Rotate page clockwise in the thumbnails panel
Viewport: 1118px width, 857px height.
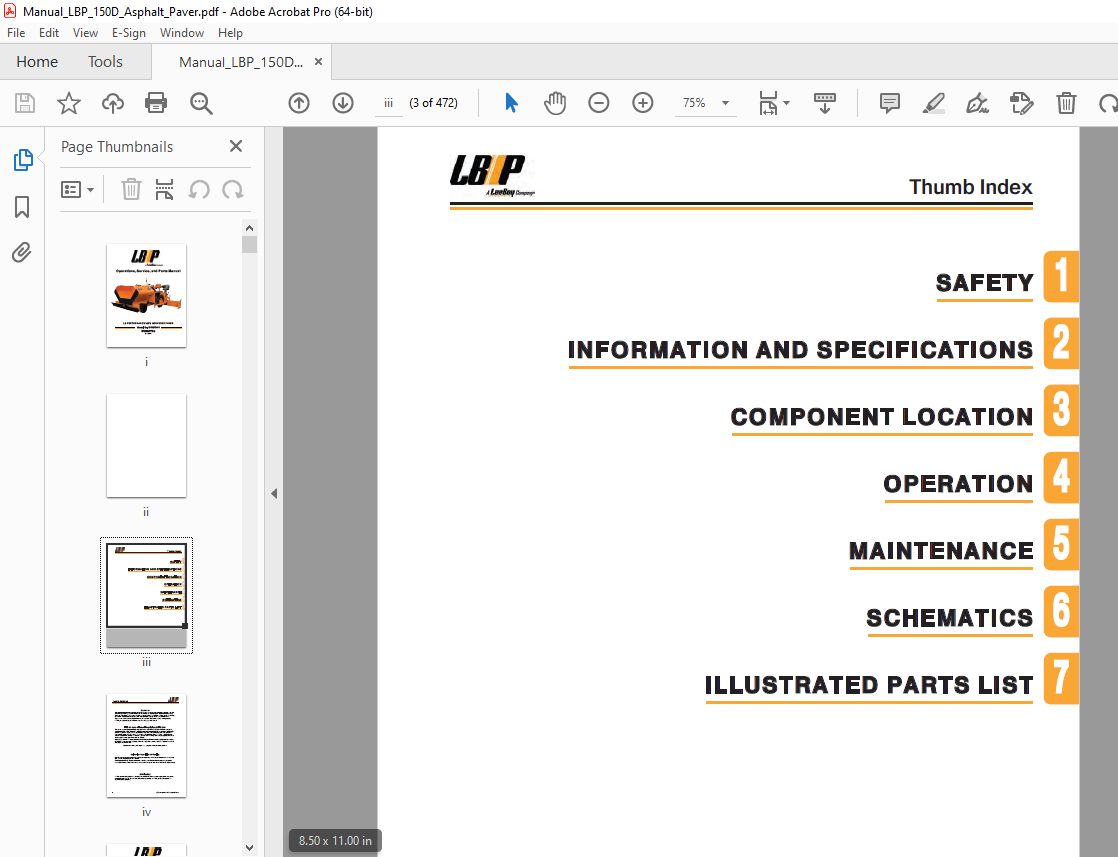(x=232, y=190)
